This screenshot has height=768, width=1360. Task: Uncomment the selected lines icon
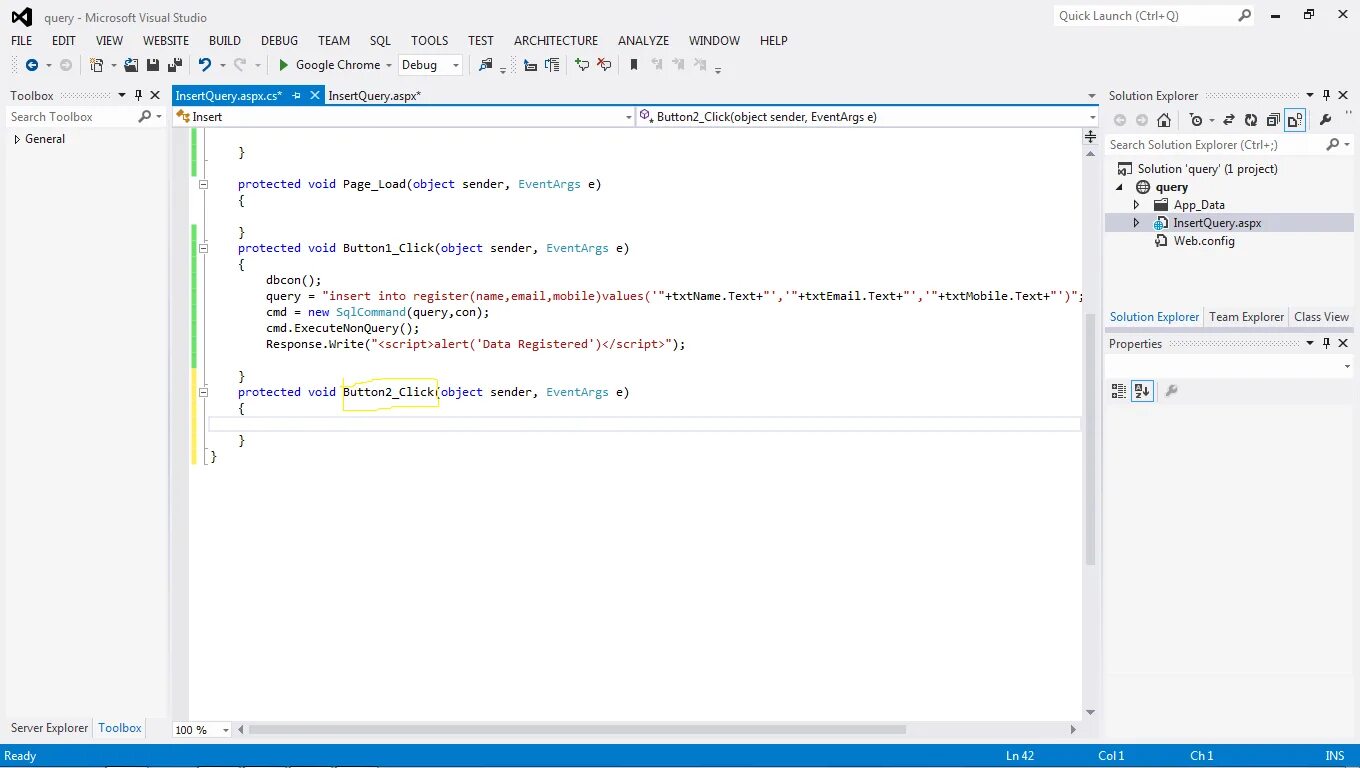(604, 65)
